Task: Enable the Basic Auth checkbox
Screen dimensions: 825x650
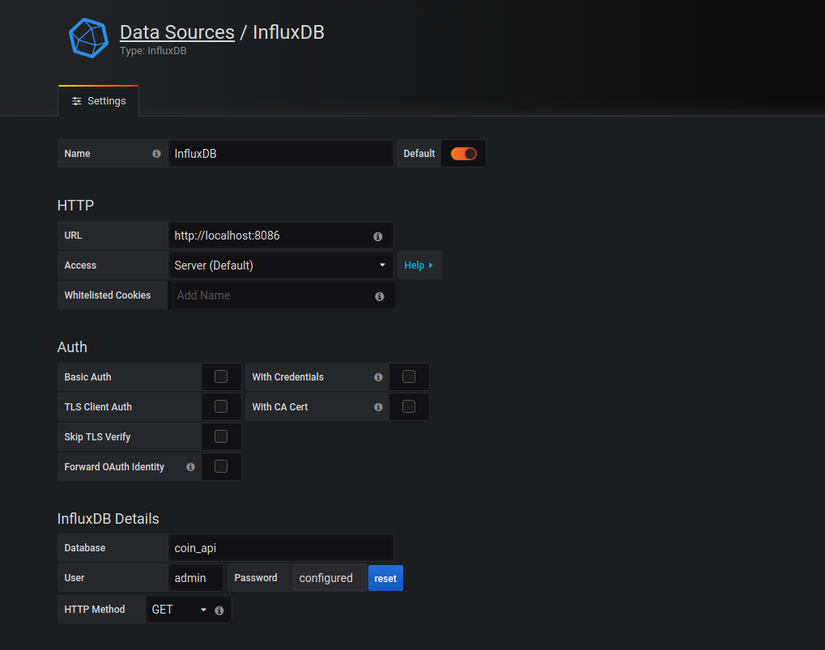Action: [x=221, y=377]
